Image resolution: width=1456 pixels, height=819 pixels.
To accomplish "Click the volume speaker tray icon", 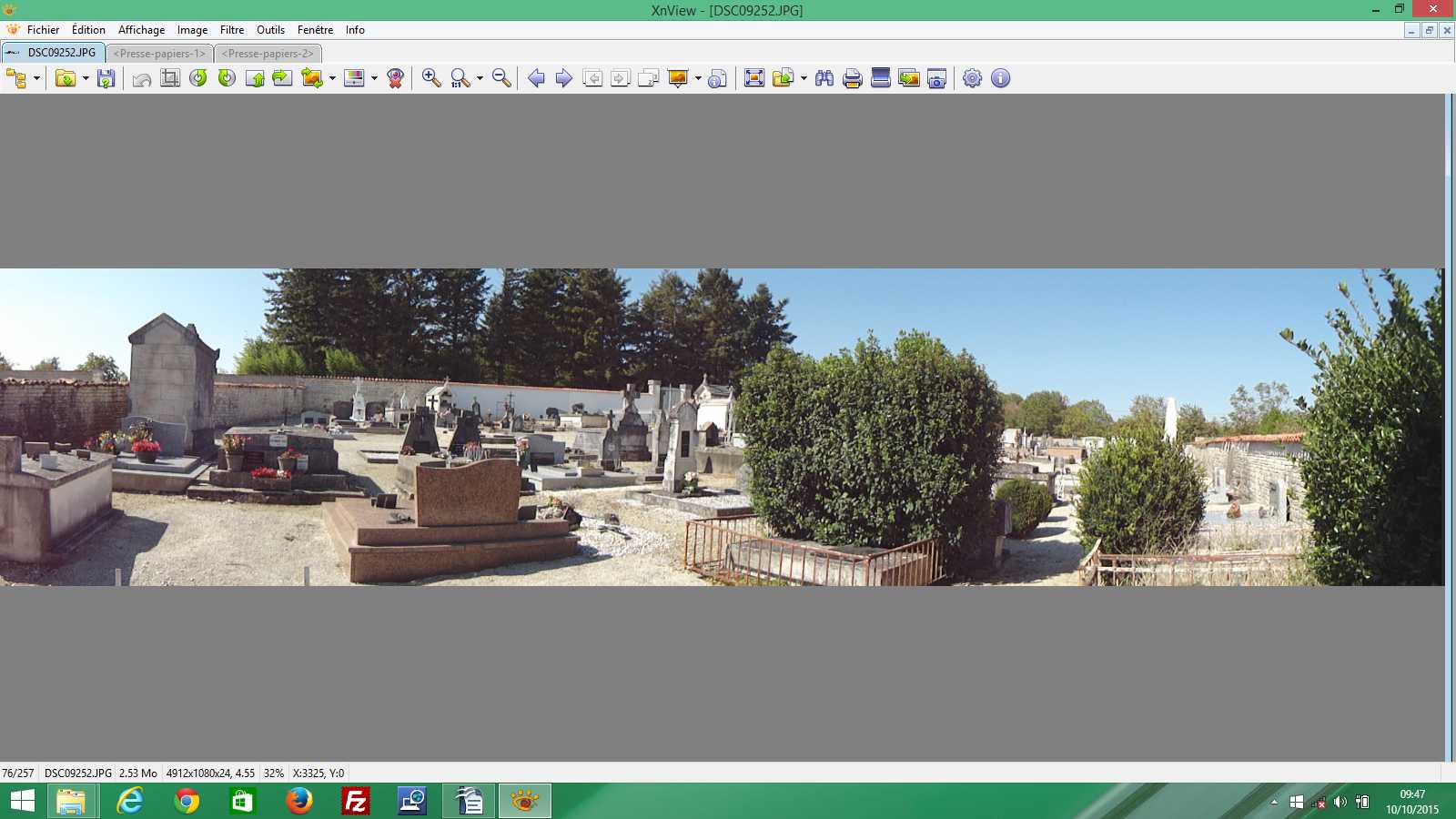I will tap(1340, 802).
